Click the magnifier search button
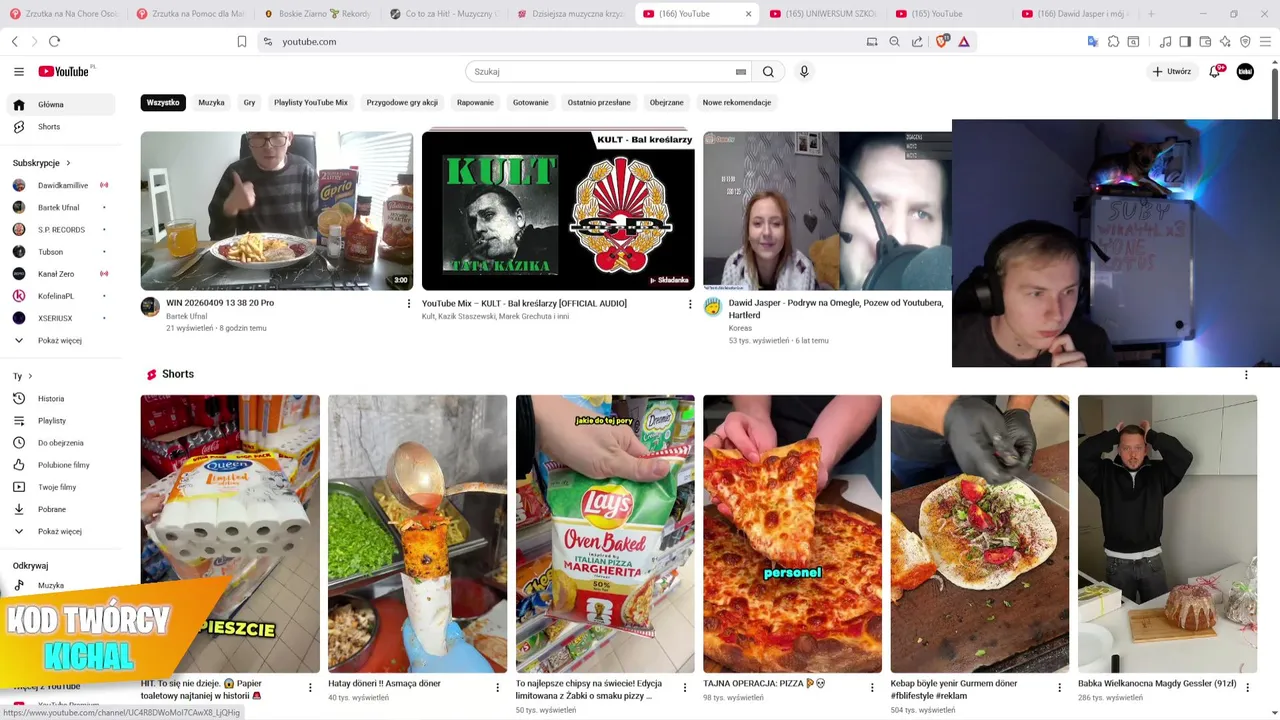Viewport: 1280px width, 720px height. (768, 71)
